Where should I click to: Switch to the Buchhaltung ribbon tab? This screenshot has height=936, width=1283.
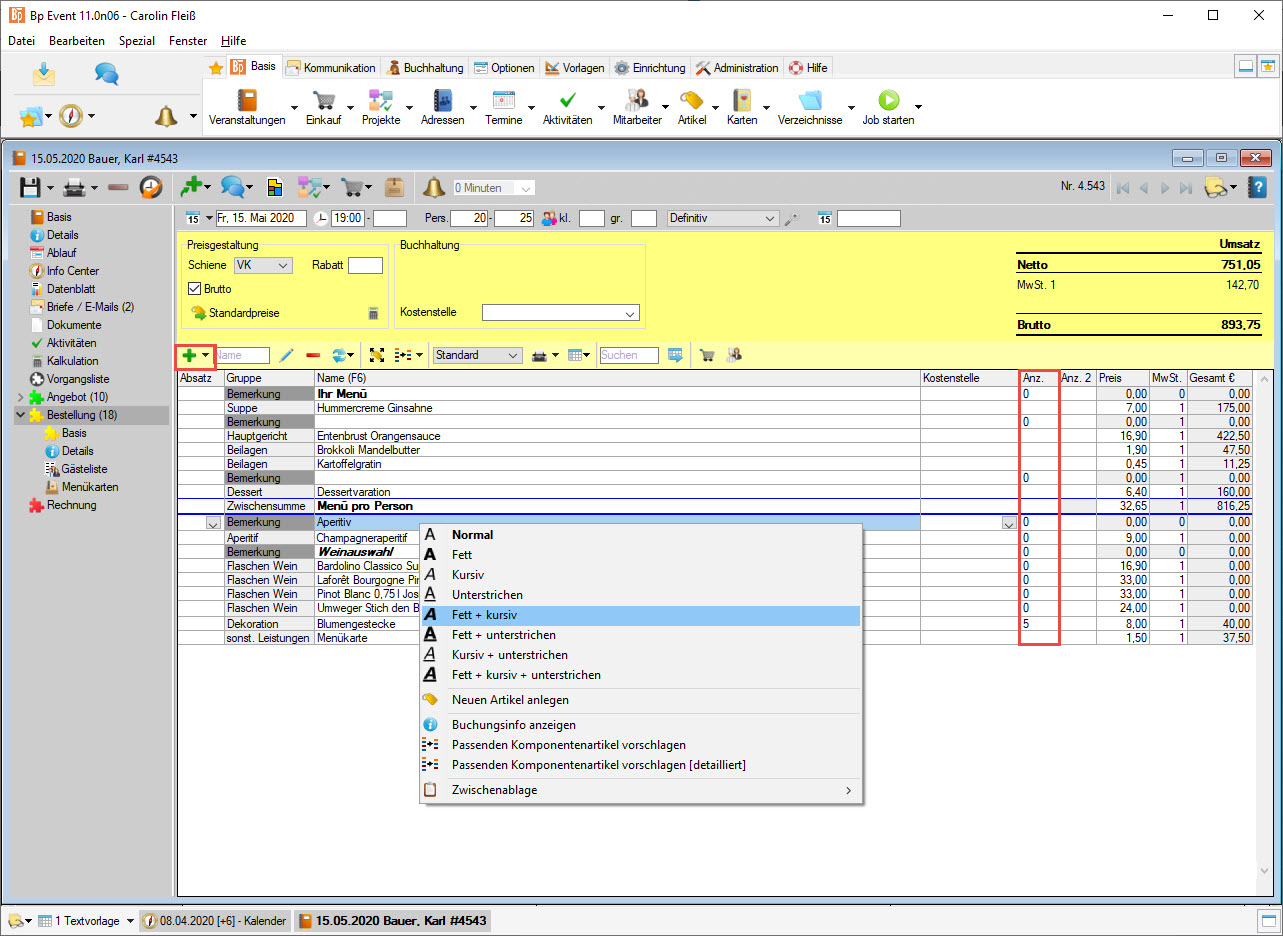point(426,68)
